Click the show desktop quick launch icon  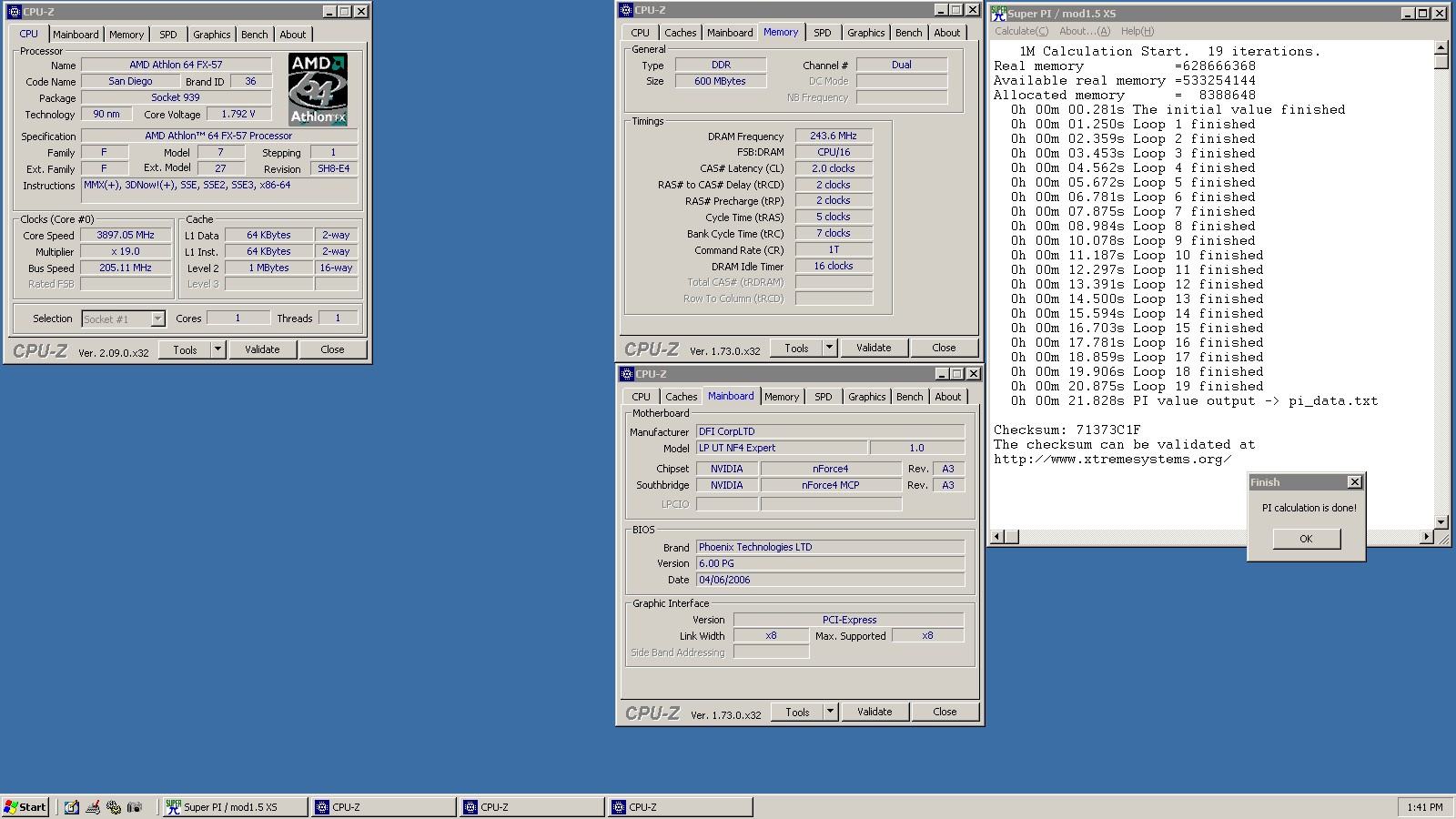tap(71, 807)
